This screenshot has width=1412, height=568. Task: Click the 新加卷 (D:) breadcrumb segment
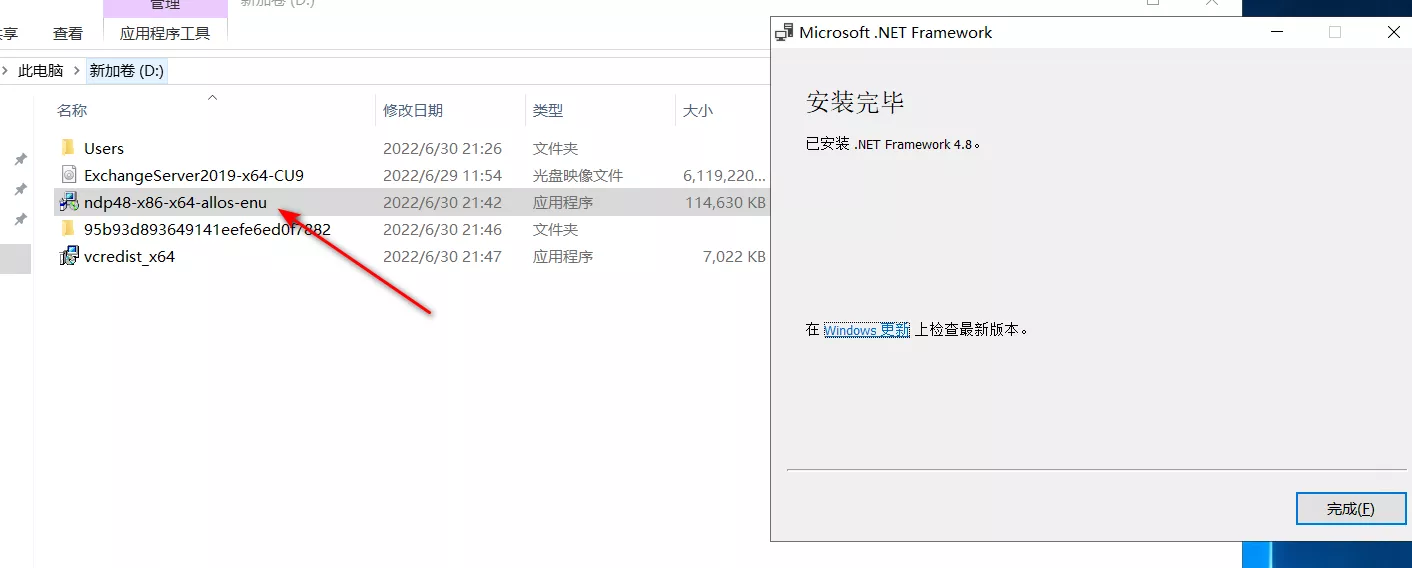point(127,71)
